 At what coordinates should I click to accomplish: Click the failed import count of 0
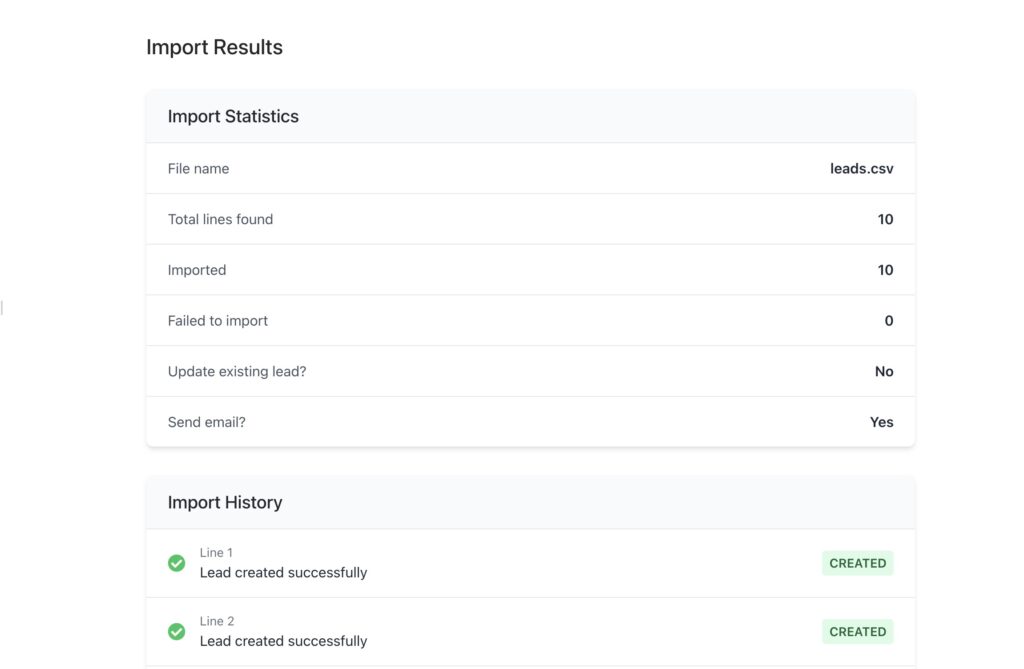(x=889, y=321)
